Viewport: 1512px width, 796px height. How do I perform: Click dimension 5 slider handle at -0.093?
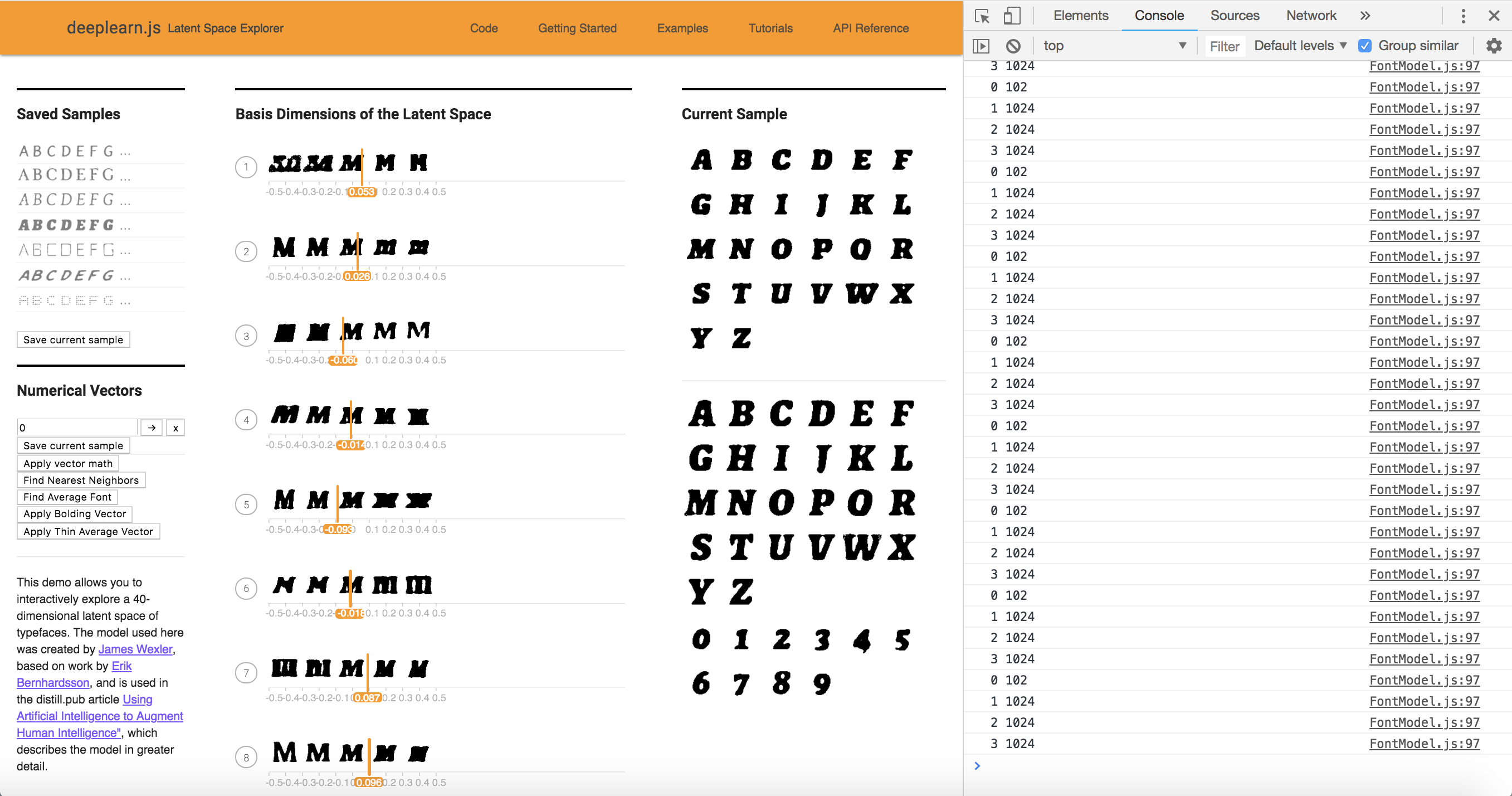point(338,530)
